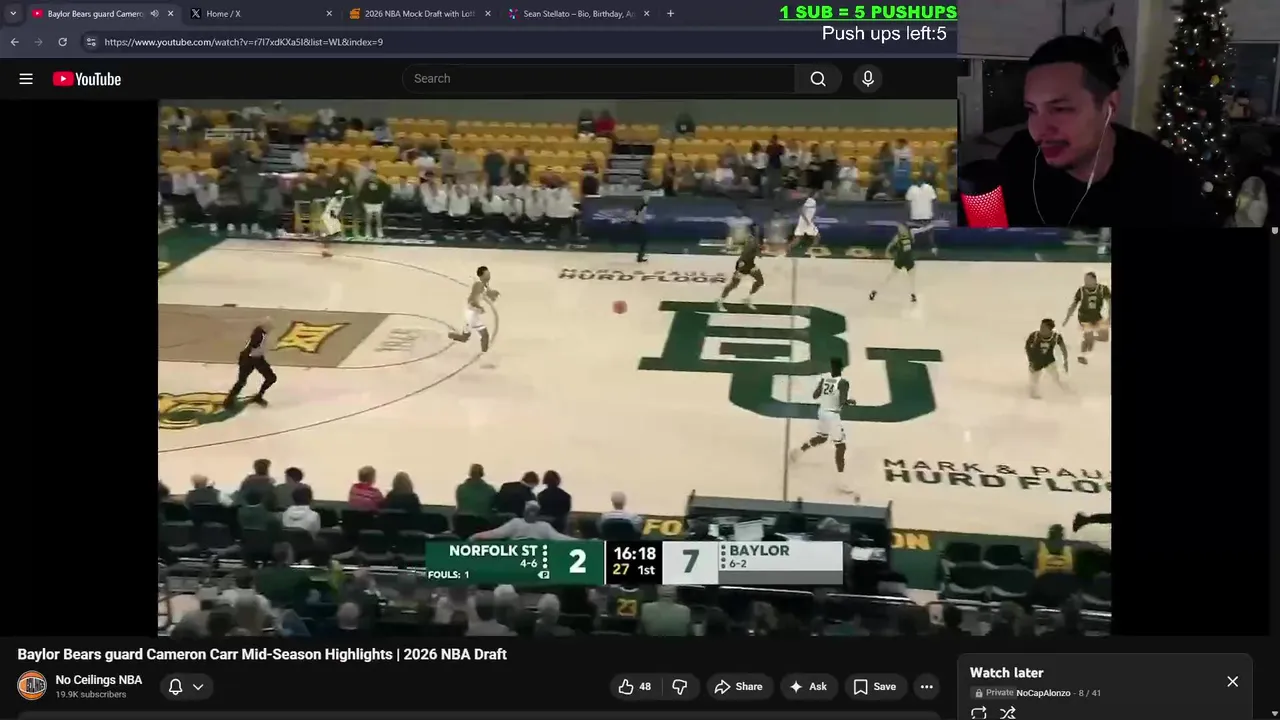Viewport: 1280px width, 720px height.
Task: Share the Cameron Carr highlights video
Action: point(738,686)
